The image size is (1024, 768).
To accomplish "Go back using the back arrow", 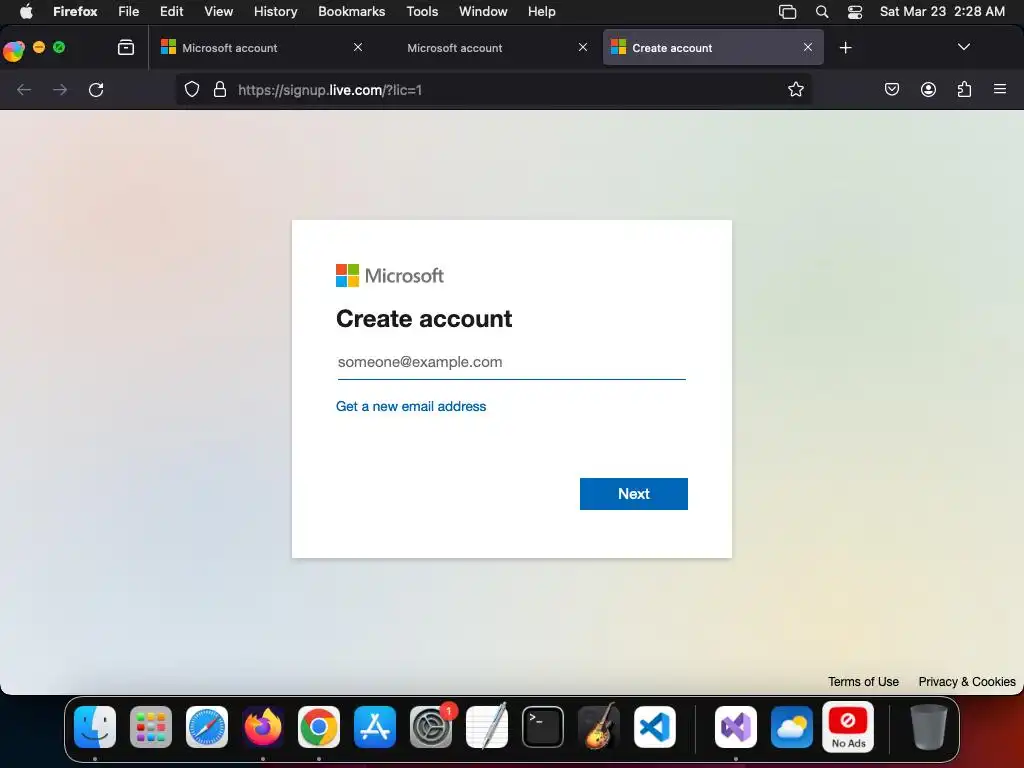I will point(24,89).
